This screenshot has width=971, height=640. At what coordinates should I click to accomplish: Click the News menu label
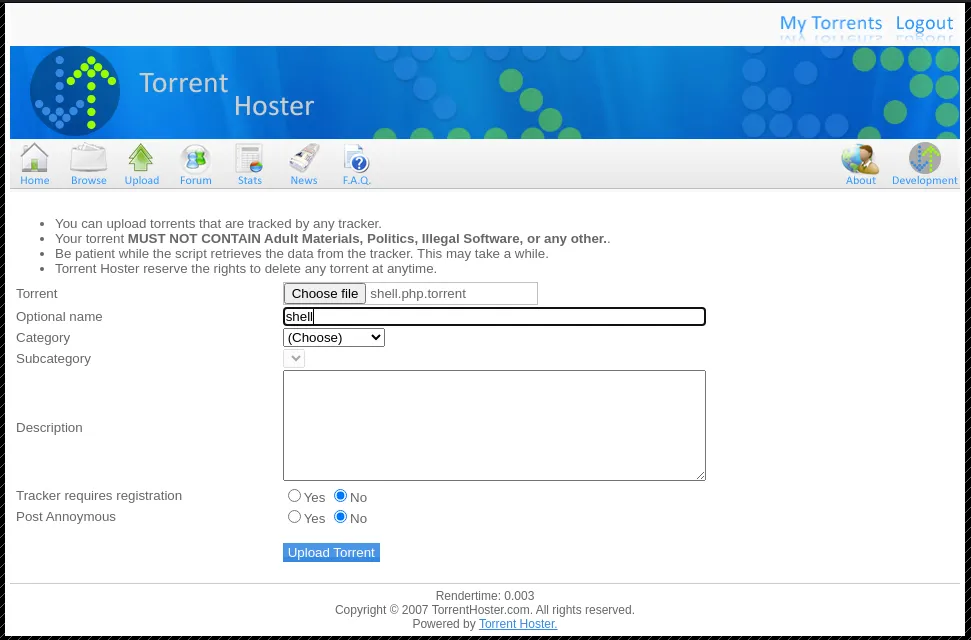coord(304,180)
